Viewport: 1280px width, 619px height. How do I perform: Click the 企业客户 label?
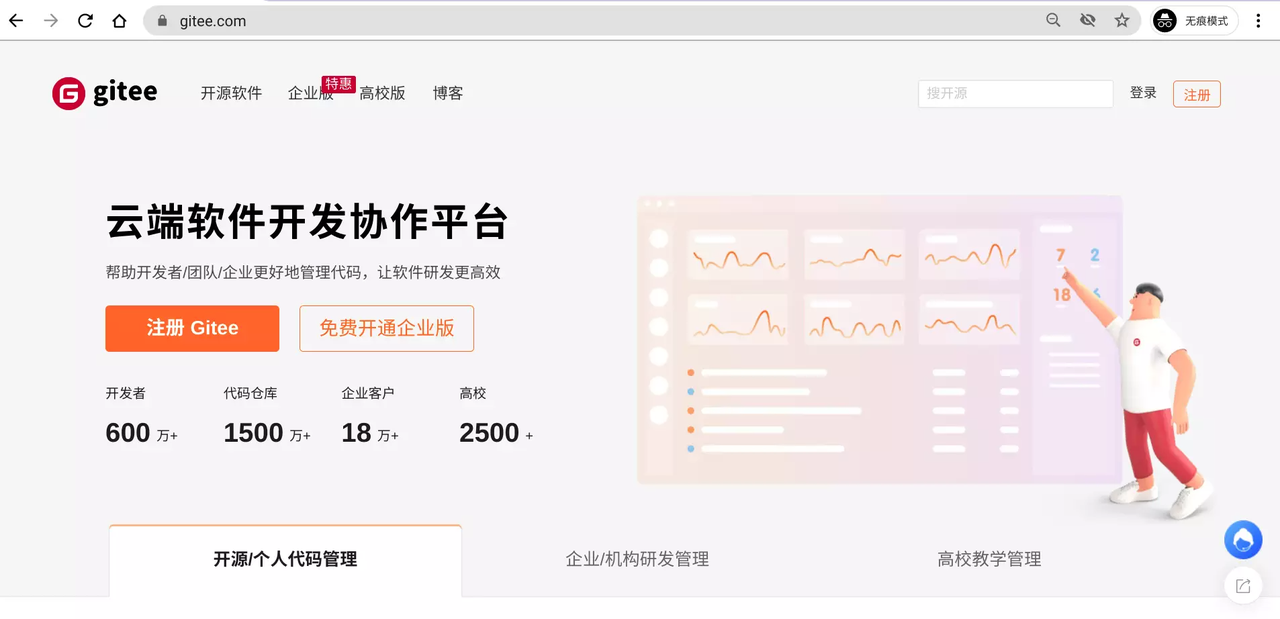368,393
